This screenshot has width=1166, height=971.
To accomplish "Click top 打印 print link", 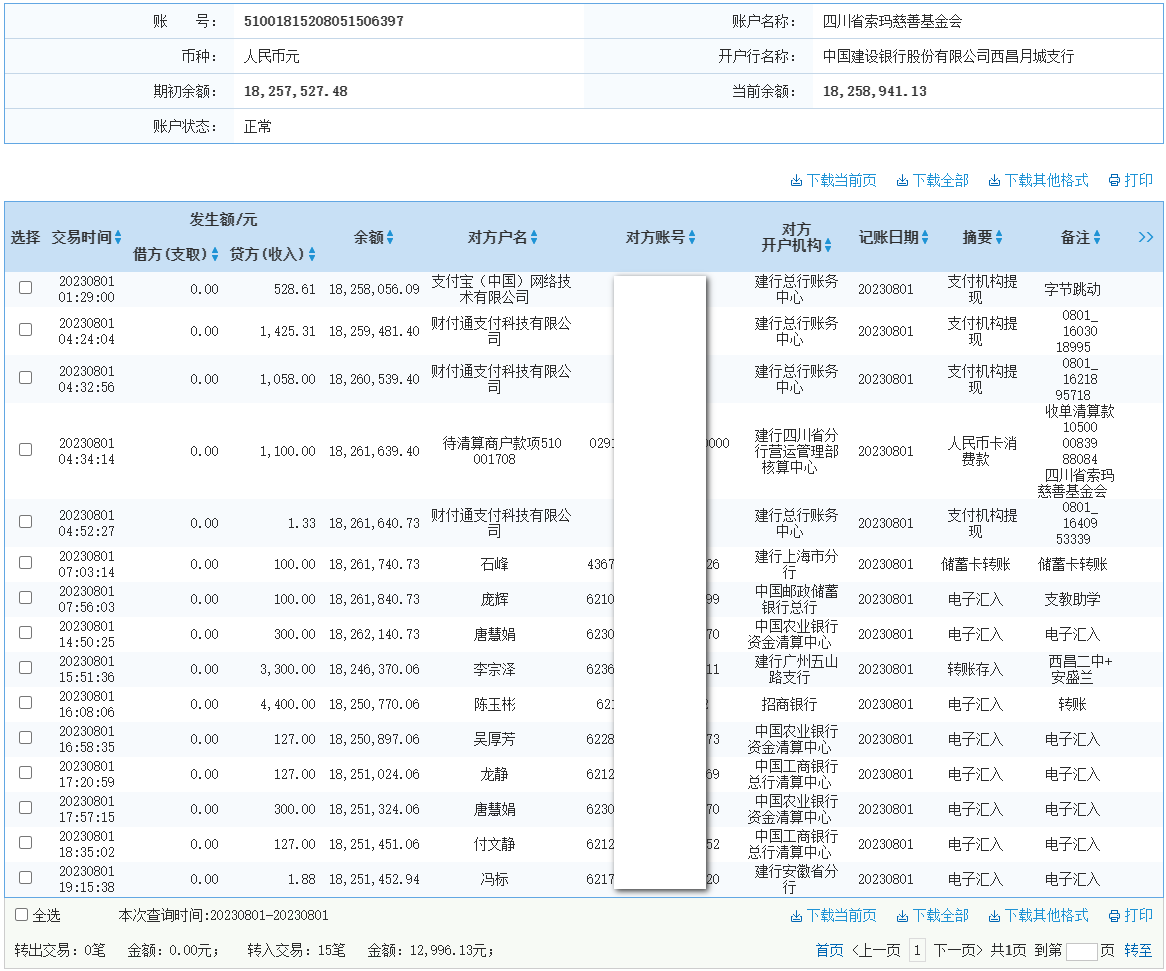I will [x=1130, y=181].
